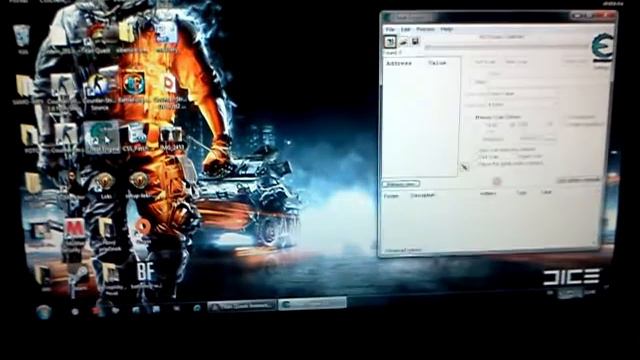Select the red M desktop icon
This screenshot has height=360, width=640.
coord(74,234)
